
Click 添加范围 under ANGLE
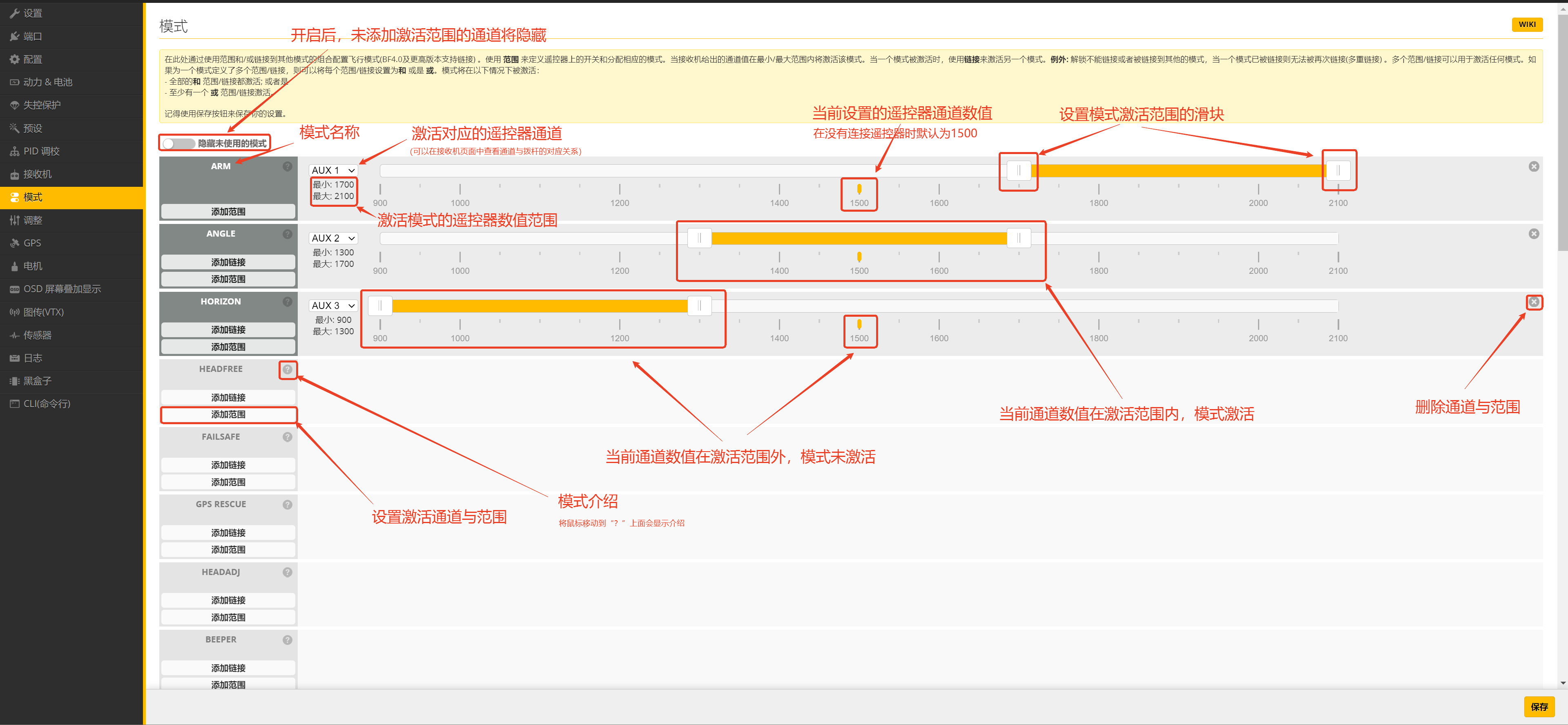pos(228,279)
